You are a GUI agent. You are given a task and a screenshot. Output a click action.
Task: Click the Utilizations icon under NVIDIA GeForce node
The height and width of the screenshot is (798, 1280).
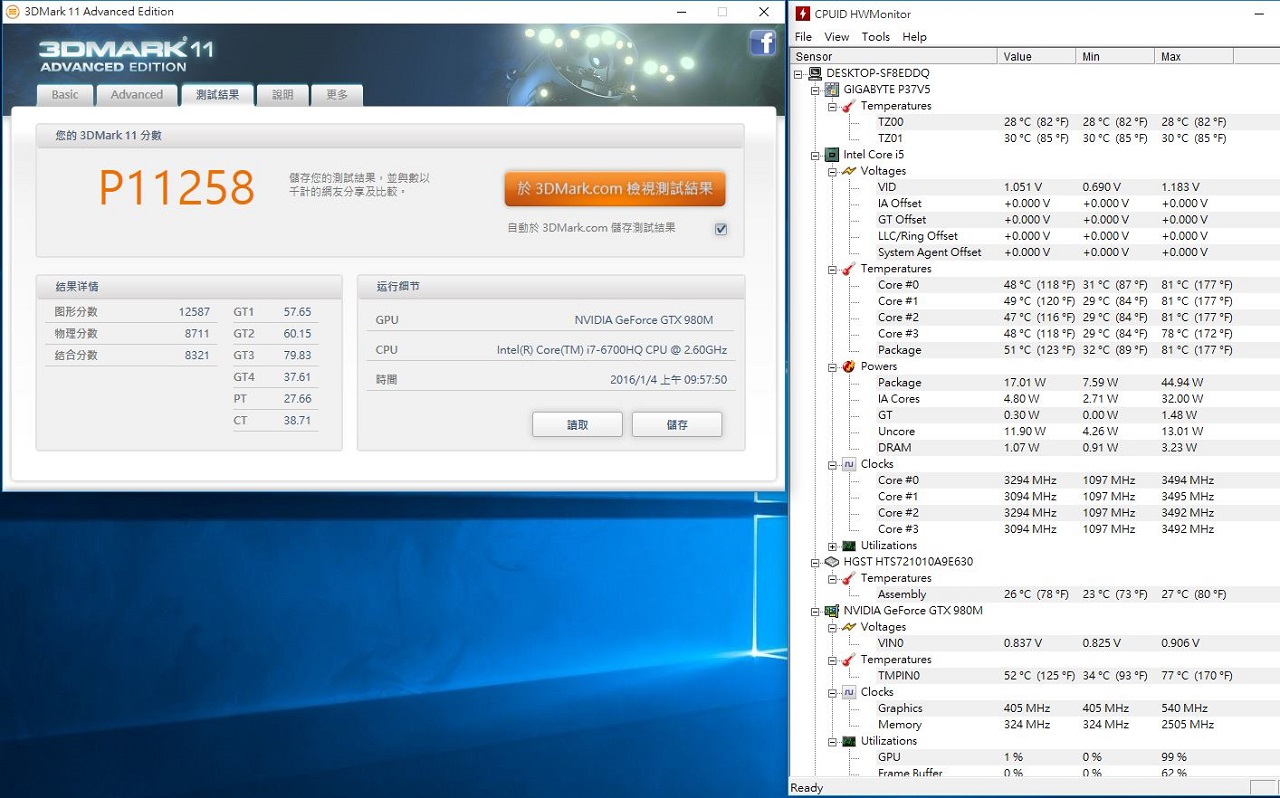point(848,741)
